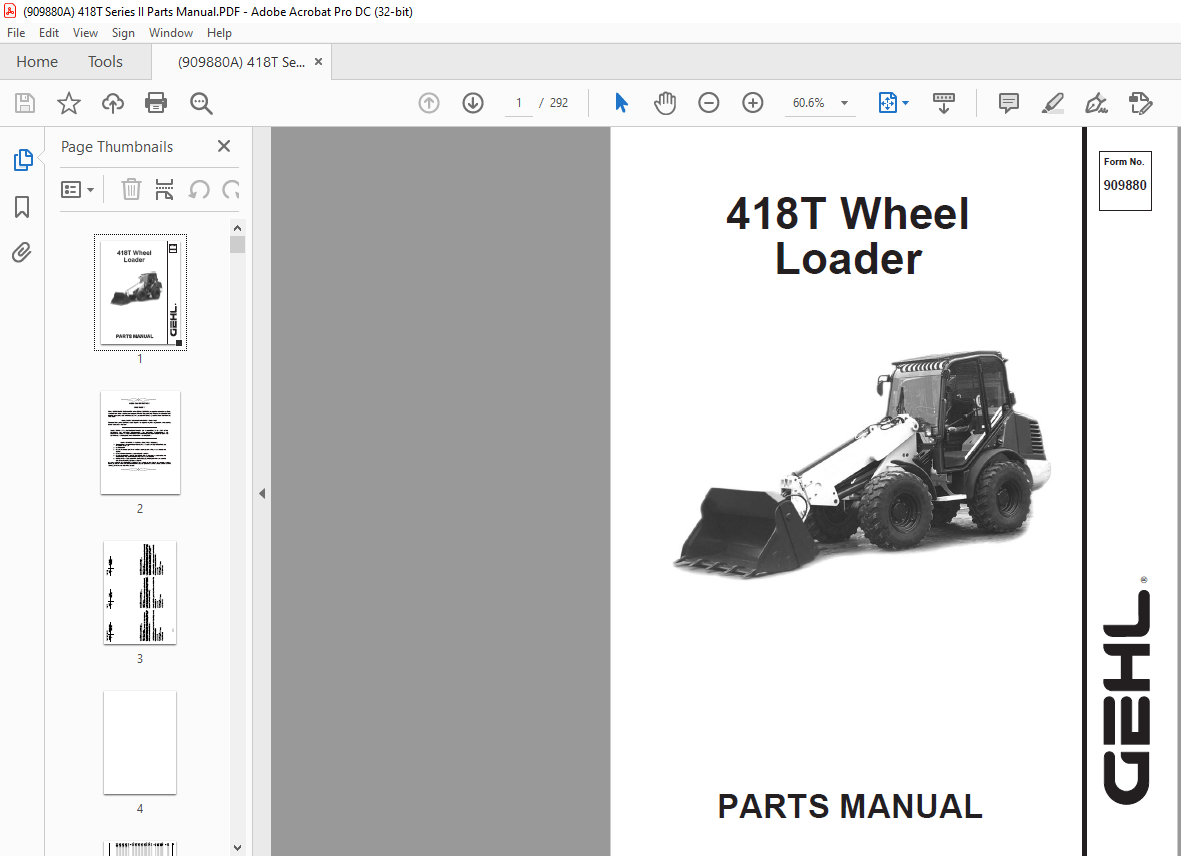This screenshot has width=1181, height=856.
Task: Click the PARTS MANUAL heading text
Action: (x=850, y=806)
